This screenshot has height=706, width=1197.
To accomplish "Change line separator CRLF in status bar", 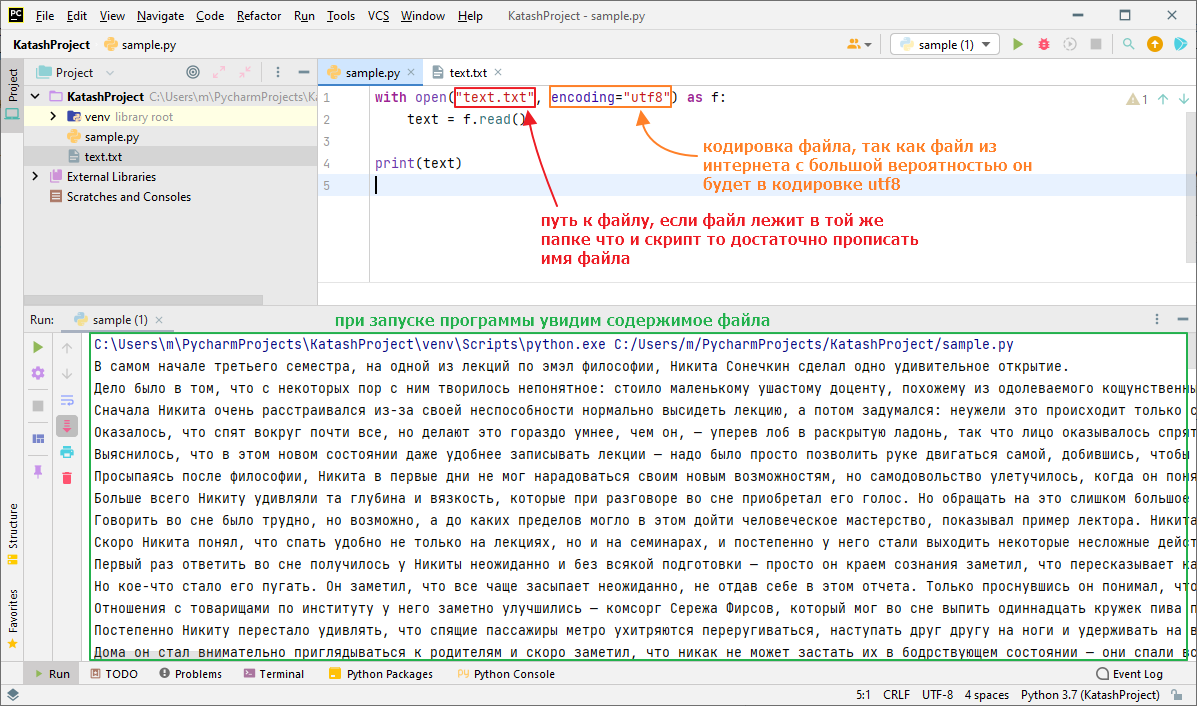I will pos(896,695).
